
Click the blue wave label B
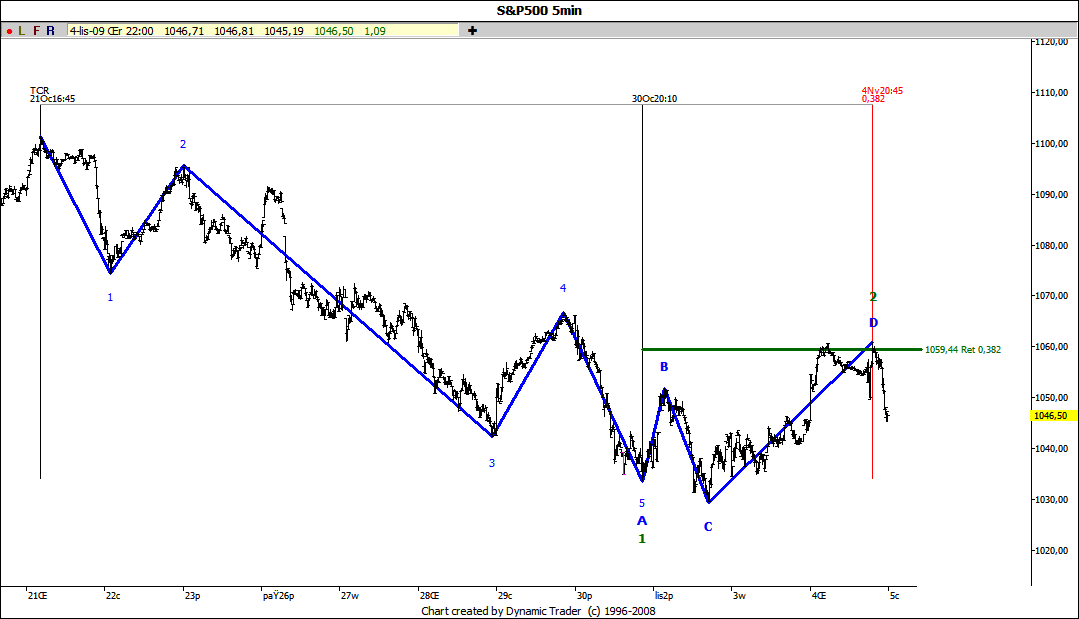664,367
